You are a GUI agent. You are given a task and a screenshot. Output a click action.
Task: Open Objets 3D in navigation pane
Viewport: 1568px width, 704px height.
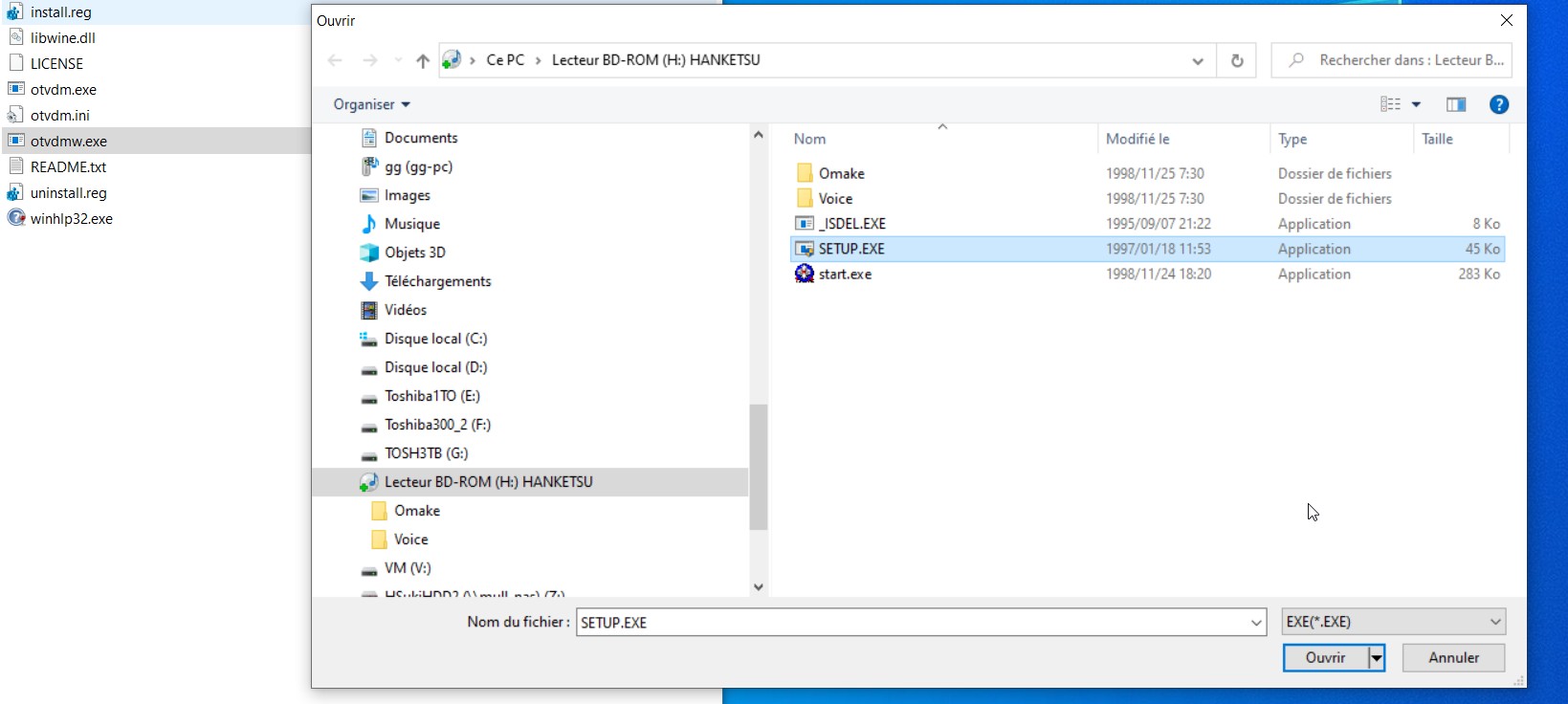(x=414, y=253)
